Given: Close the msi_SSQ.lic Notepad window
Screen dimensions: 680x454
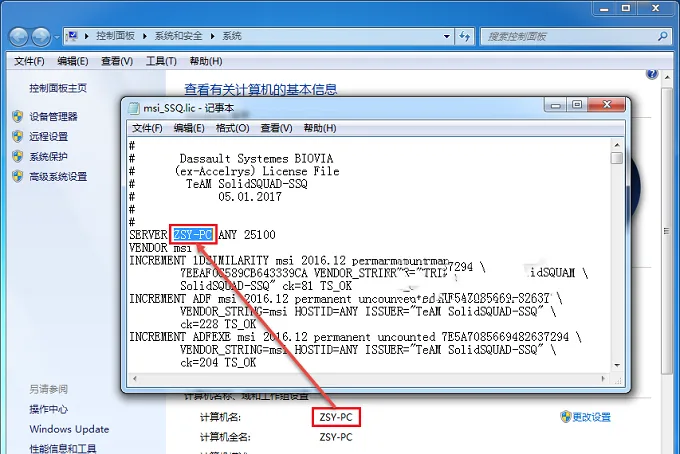Looking at the screenshot, I should click(x=606, y=105).
